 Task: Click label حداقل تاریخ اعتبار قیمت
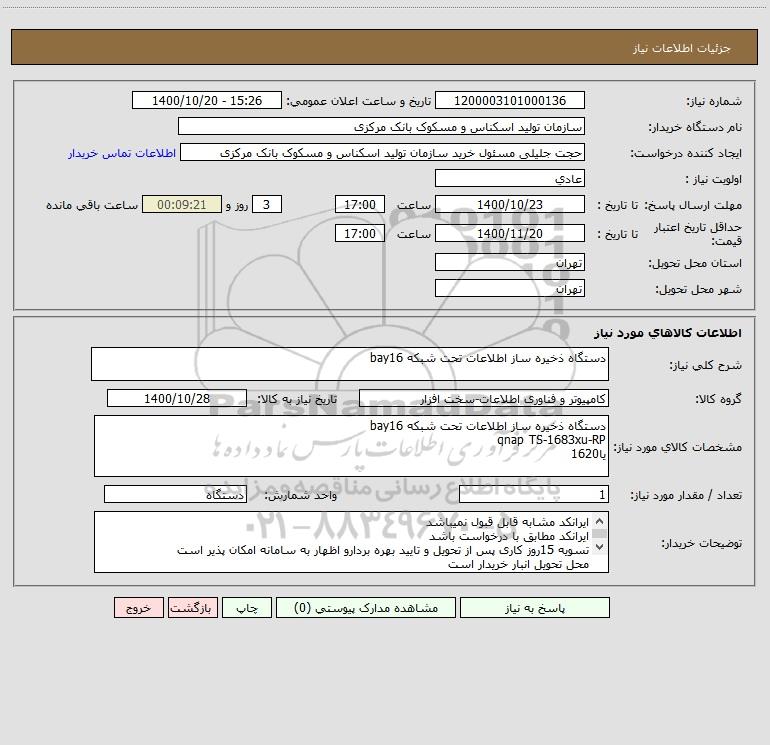698,234
